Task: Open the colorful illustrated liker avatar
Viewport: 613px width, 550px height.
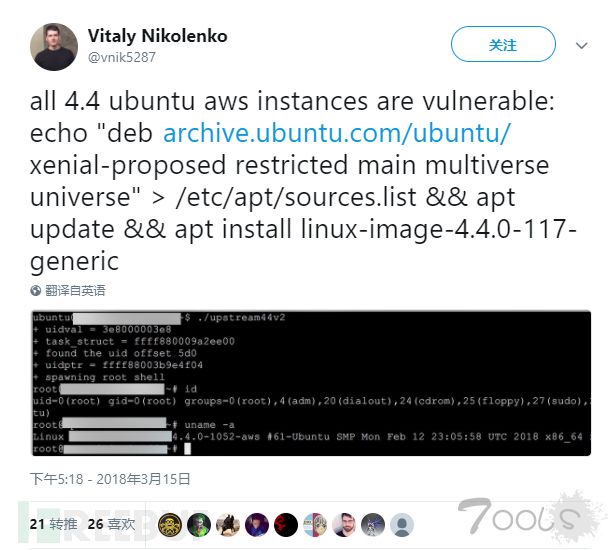Action: click(315, 525)
